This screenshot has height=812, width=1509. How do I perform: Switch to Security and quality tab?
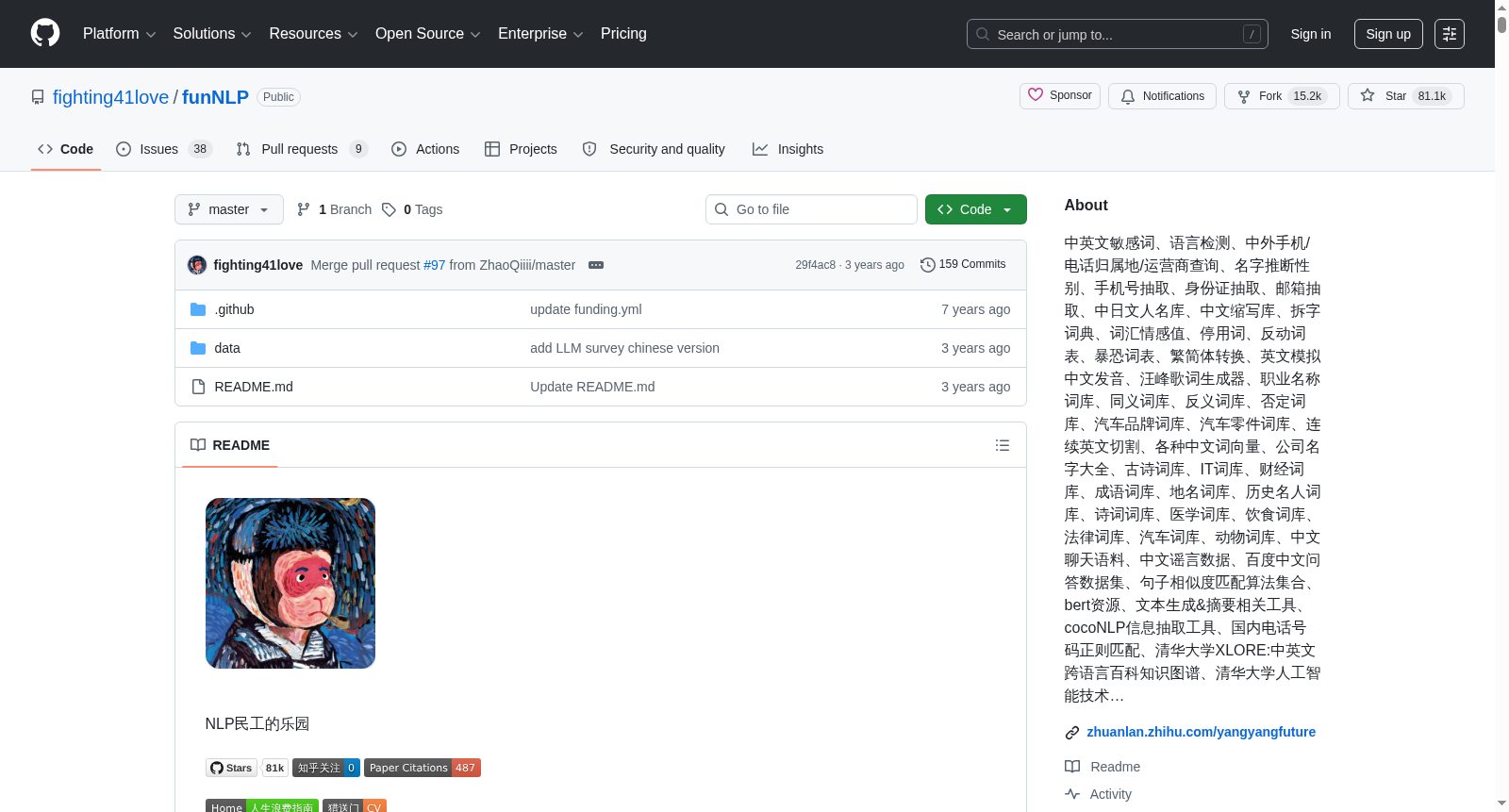coord(654,149)
